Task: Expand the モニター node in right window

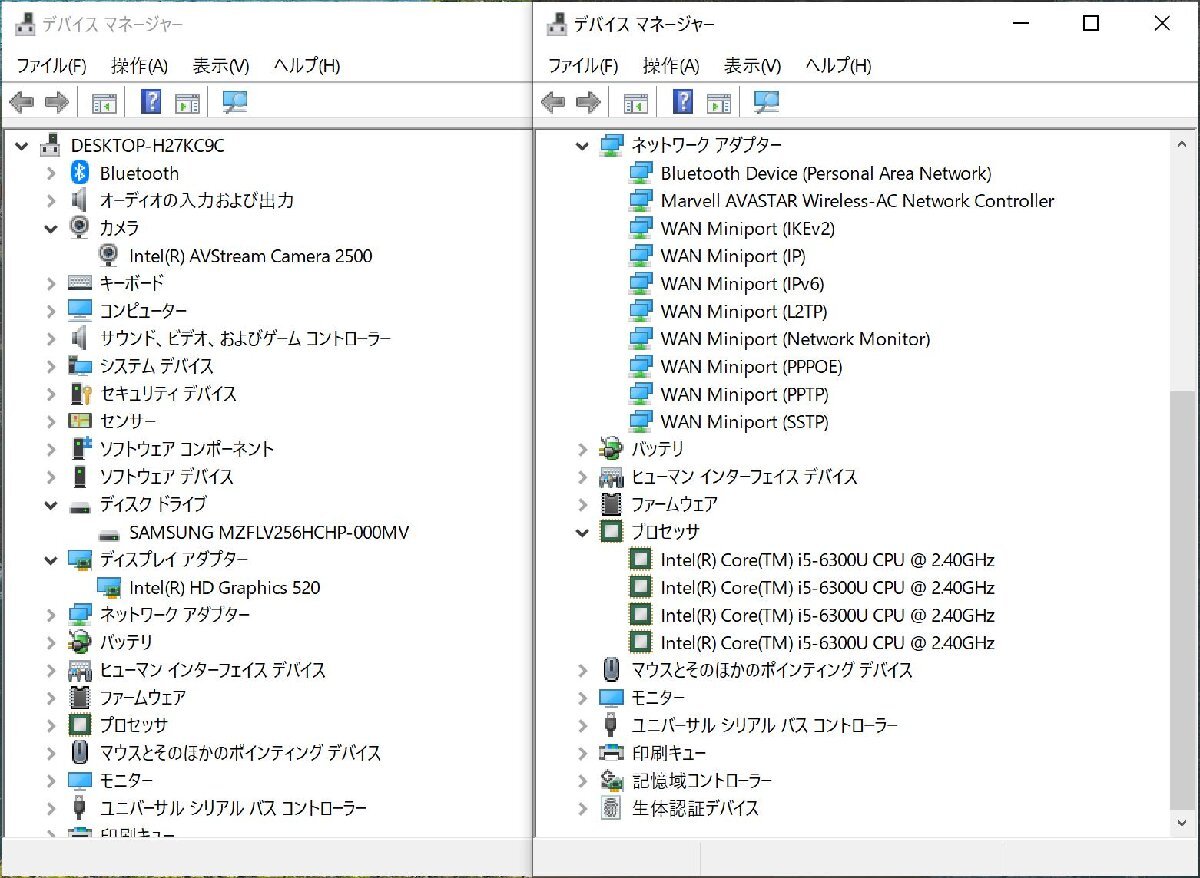Action: (x=582, y=697)
